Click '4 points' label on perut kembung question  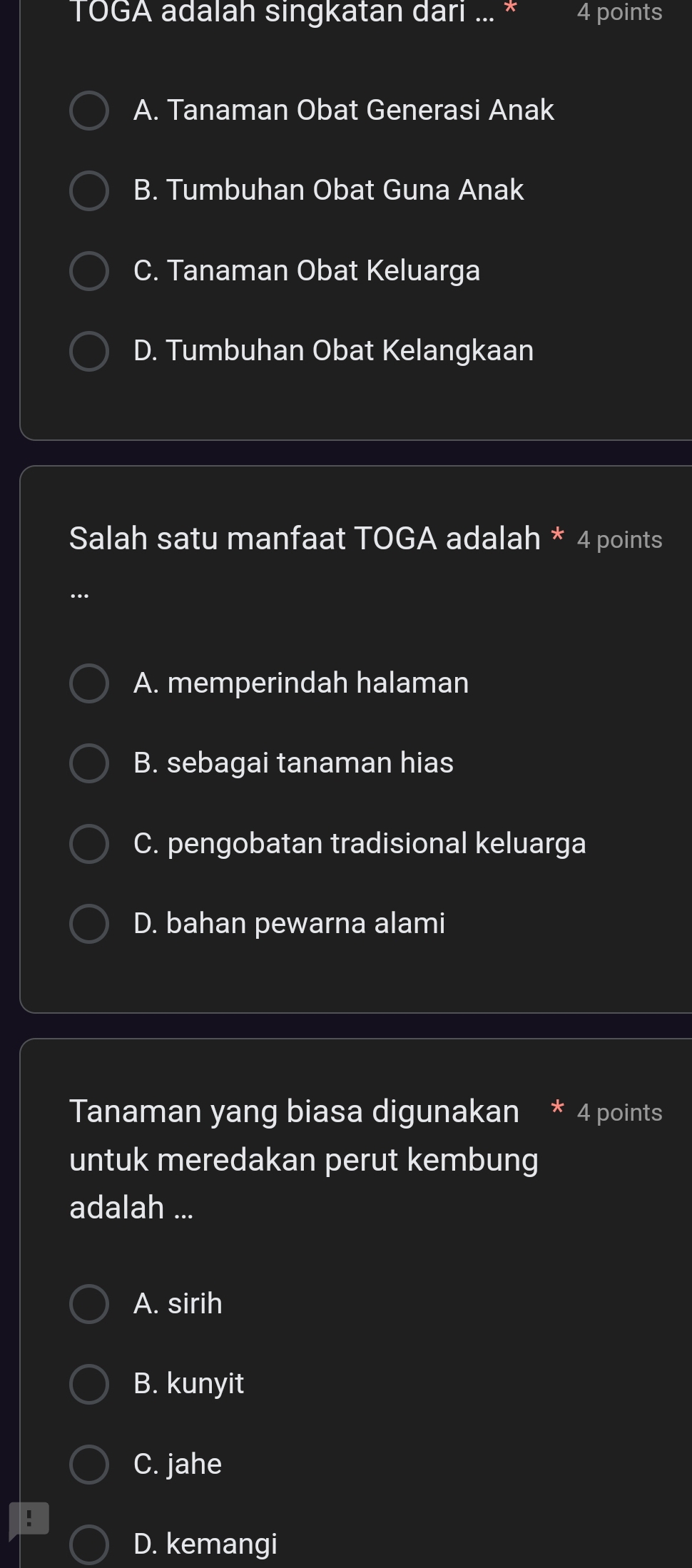tap(619, 1113)
